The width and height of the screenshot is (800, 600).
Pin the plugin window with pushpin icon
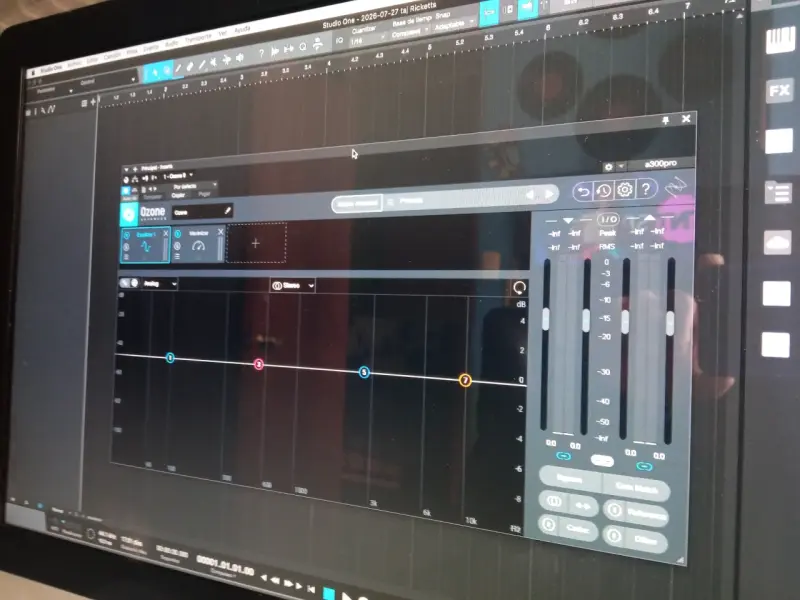pyautogui.click(x=665, y=120)
